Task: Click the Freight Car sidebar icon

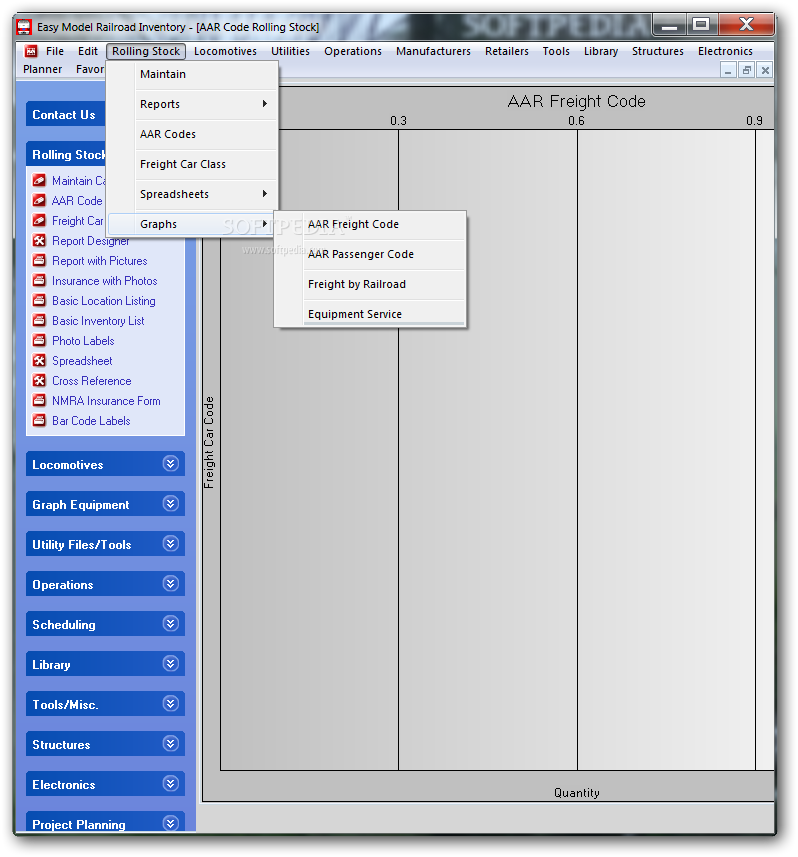Action: tap(39, 220)
